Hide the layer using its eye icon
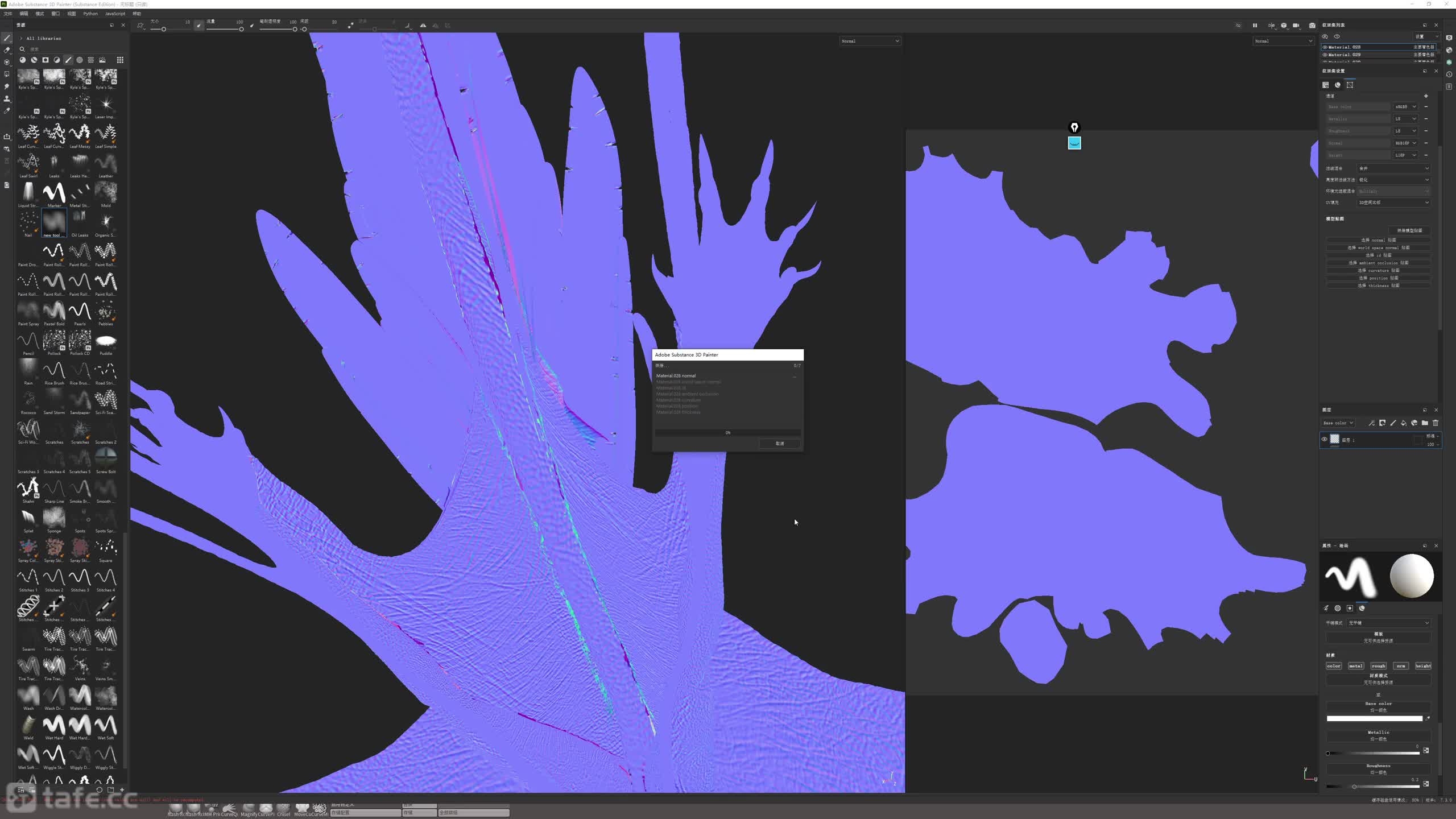This screenshot has height=819, width=1456. [1324, 439]
